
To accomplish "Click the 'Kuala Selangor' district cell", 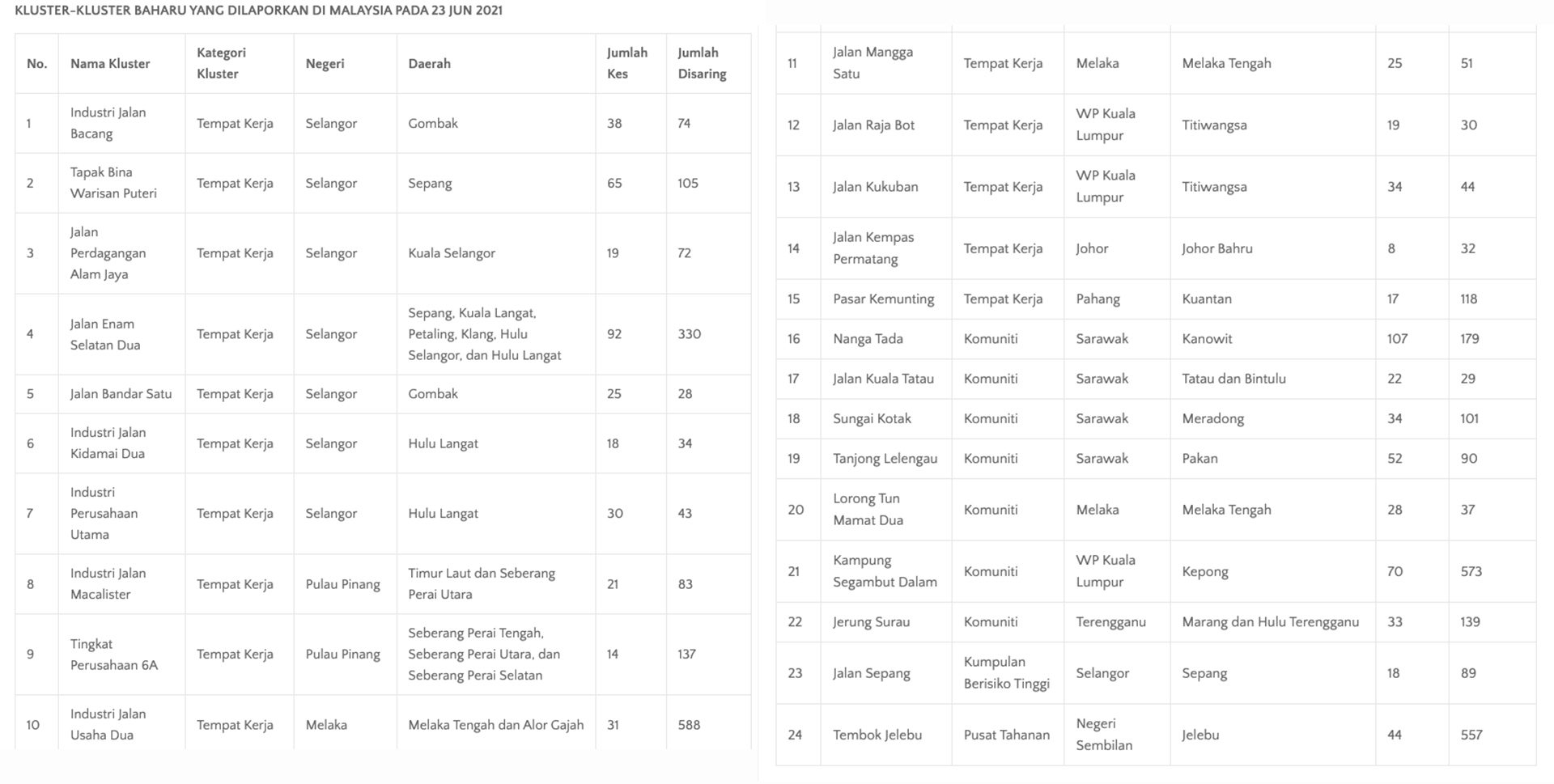I will (452, 253).
